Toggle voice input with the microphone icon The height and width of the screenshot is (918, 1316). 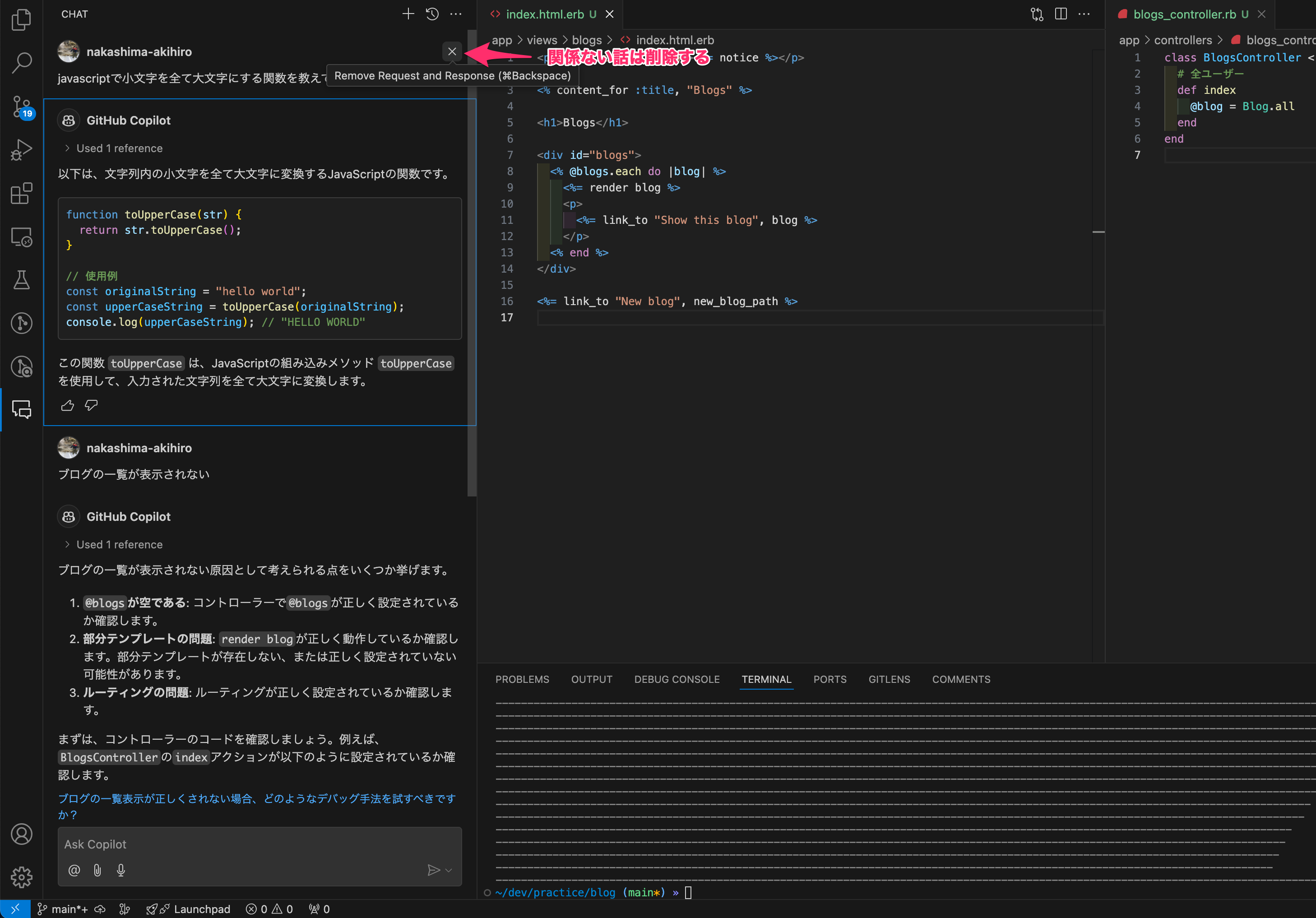120,870
